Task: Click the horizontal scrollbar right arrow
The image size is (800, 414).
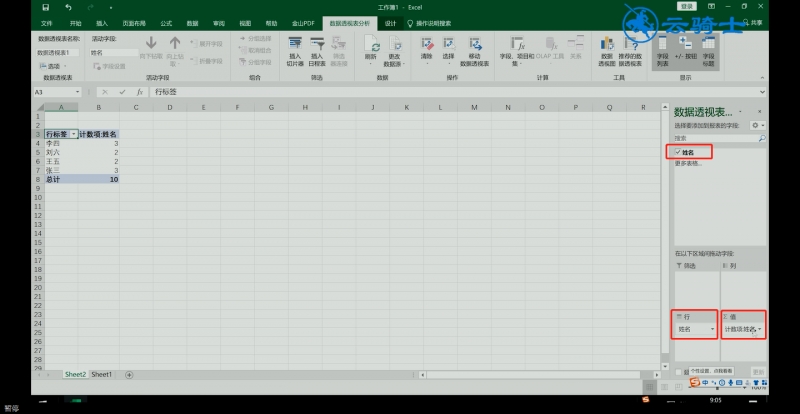Action: coord(655,375)
